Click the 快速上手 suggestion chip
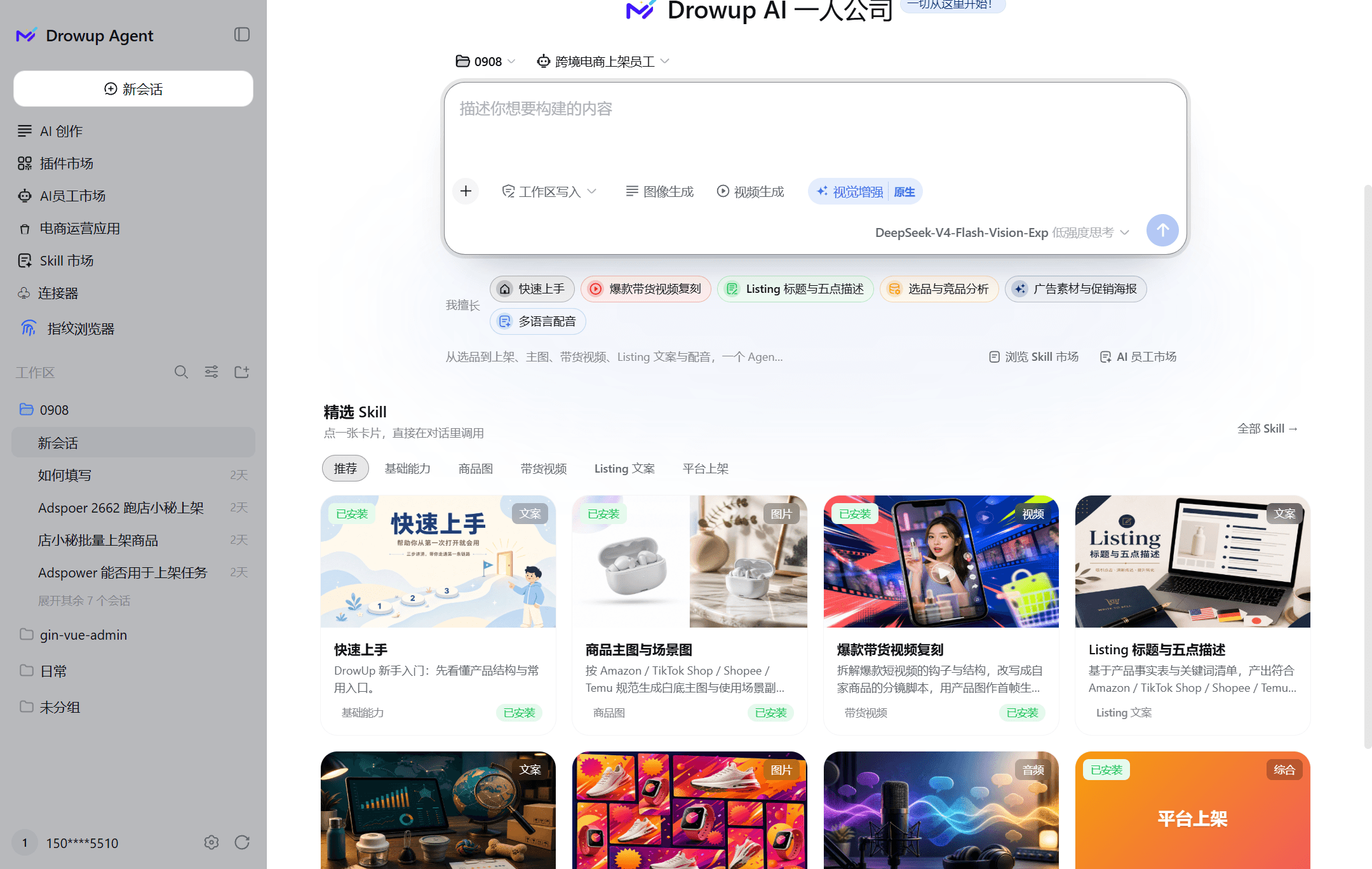This screenshot has width=1372, height=869. tap(532, 289)
